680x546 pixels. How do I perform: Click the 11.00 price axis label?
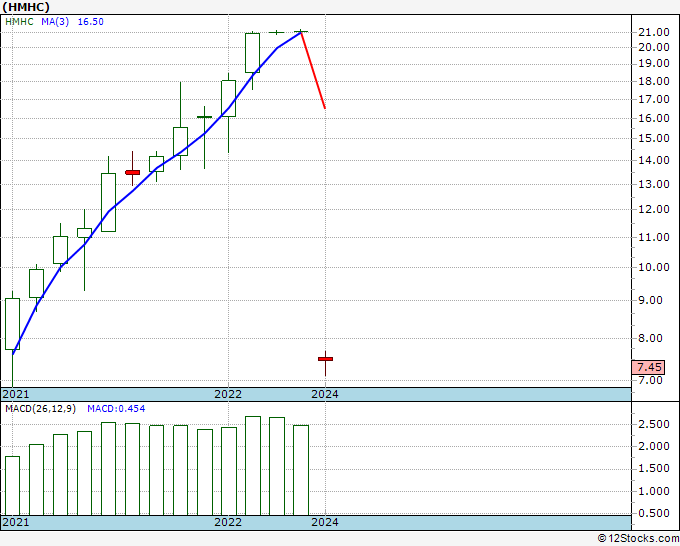654,237
